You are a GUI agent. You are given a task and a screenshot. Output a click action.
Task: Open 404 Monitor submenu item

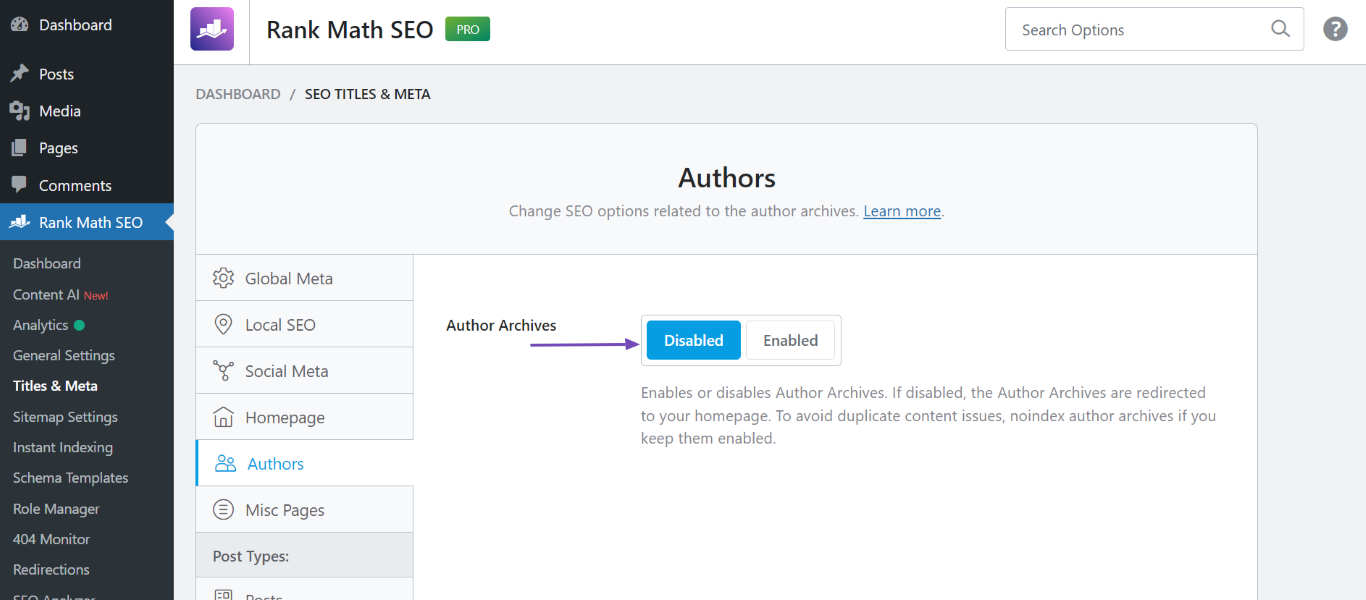pyautogui.click(x=51, y=539)
